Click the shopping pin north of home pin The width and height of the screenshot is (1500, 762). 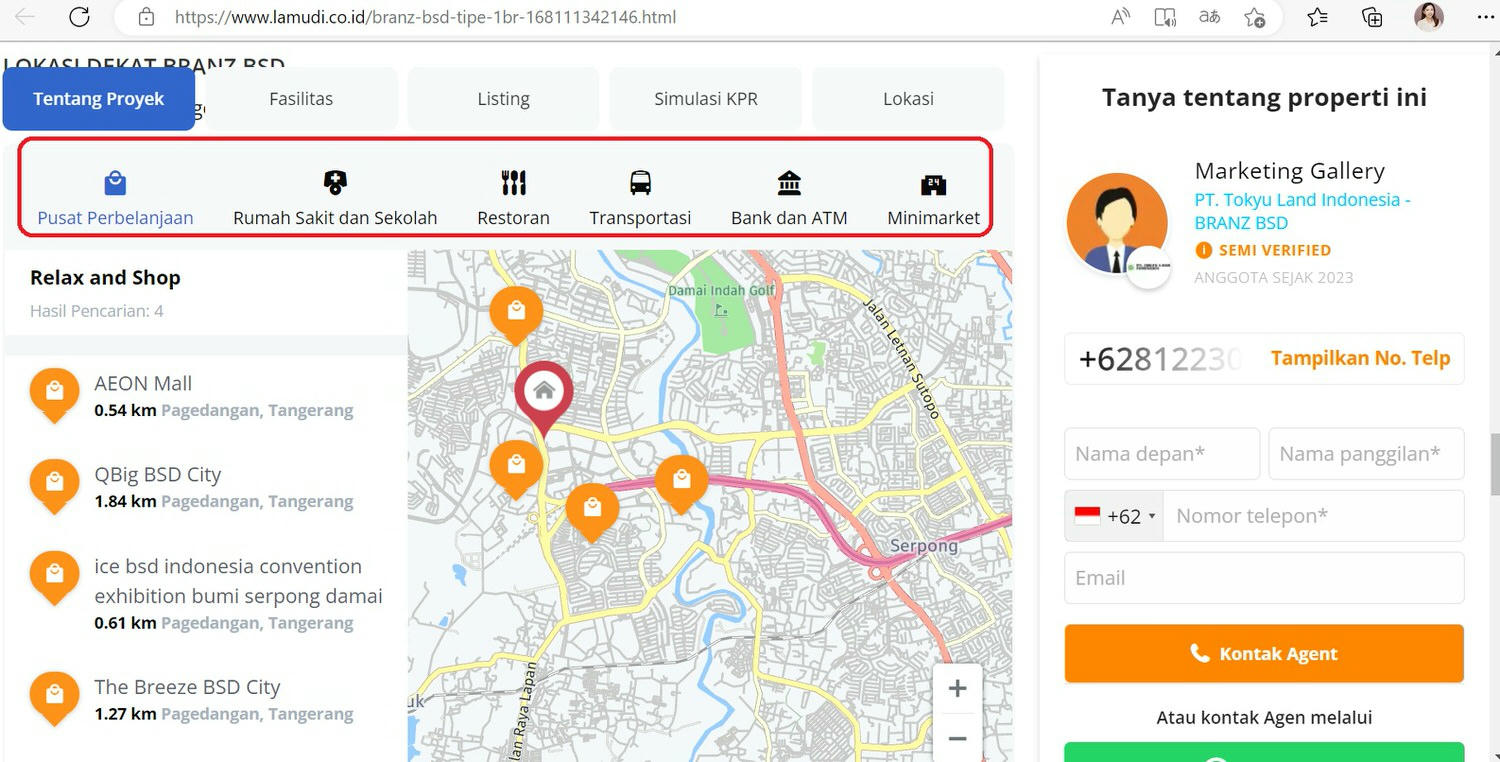[x=516, y=314]
